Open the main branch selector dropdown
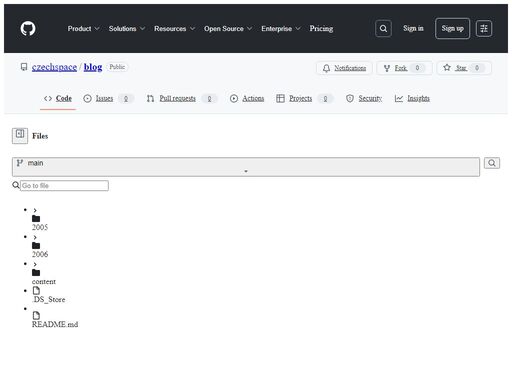This screenshot has width=512, height=384. click(x=246, y=167)
